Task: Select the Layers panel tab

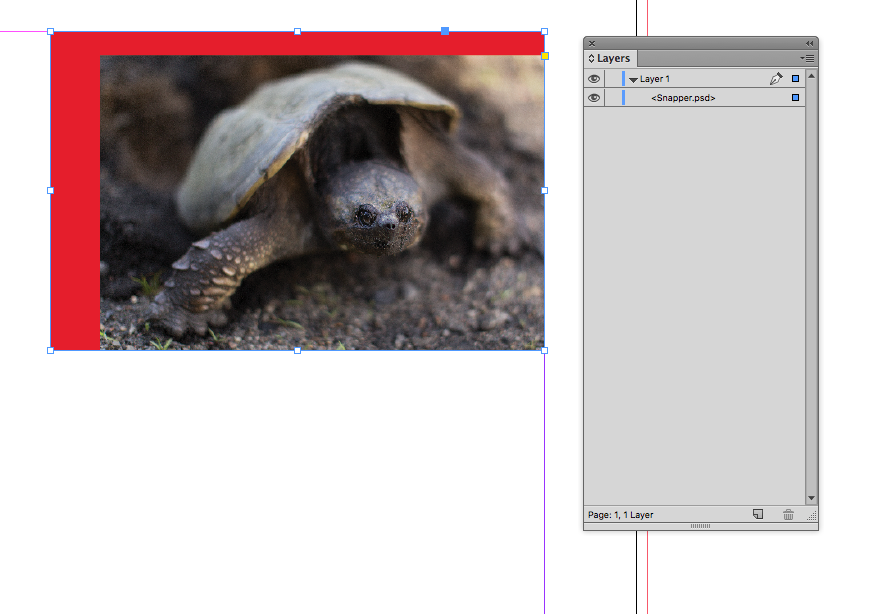Action: click(x=613, y=59)
